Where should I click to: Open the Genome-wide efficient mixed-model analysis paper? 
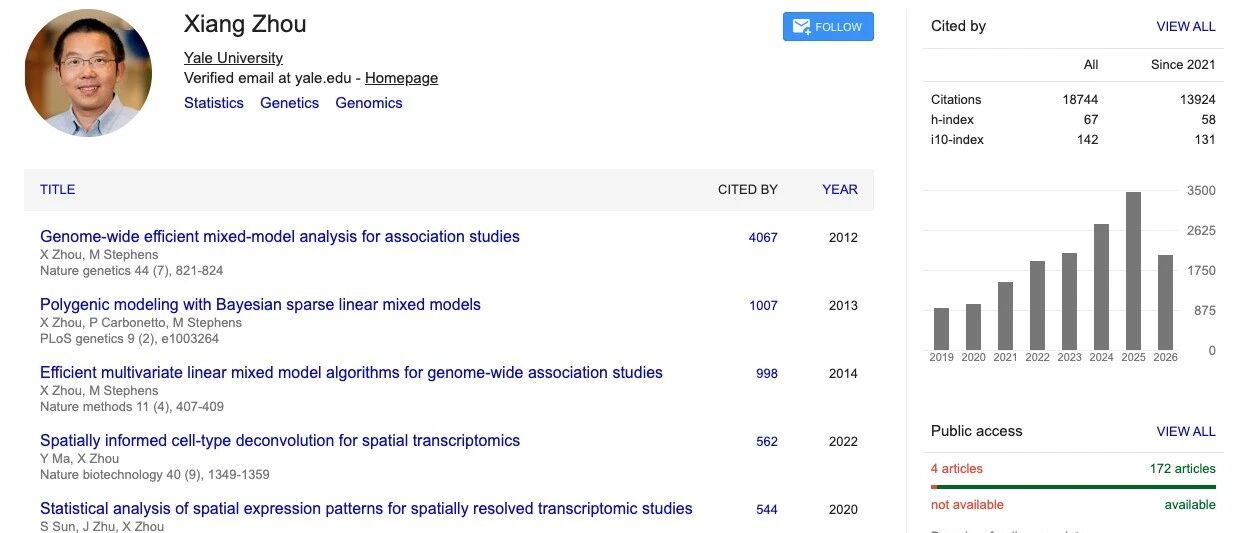point(280,237)
